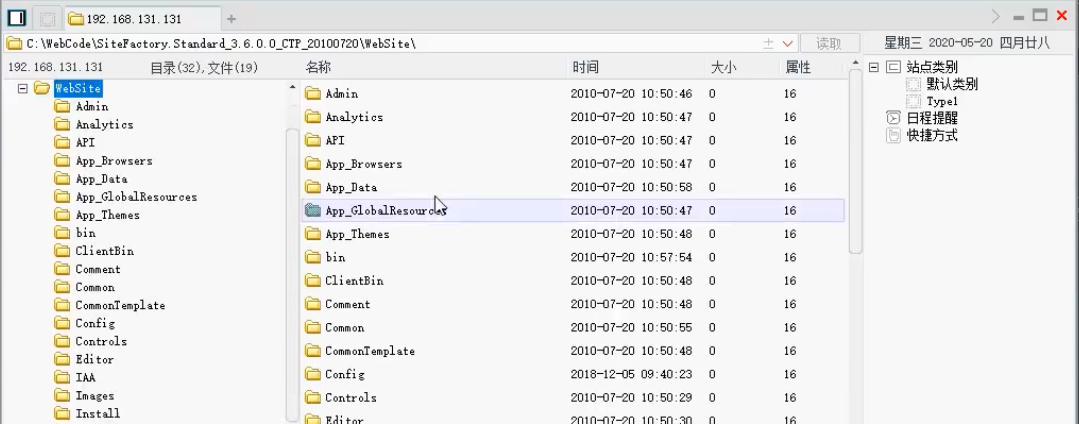Click the 读取 read button
This screenshot has height=424, width=1079.
(829, 43)
